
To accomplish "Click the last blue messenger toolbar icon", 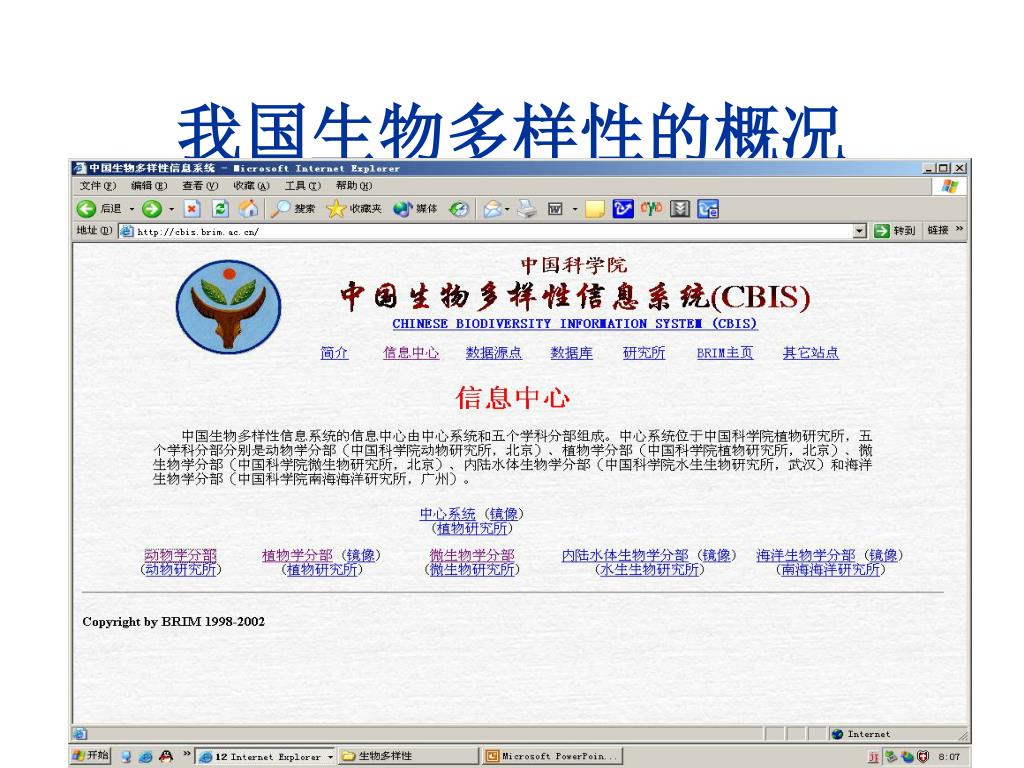I will (x=708, y=209).
